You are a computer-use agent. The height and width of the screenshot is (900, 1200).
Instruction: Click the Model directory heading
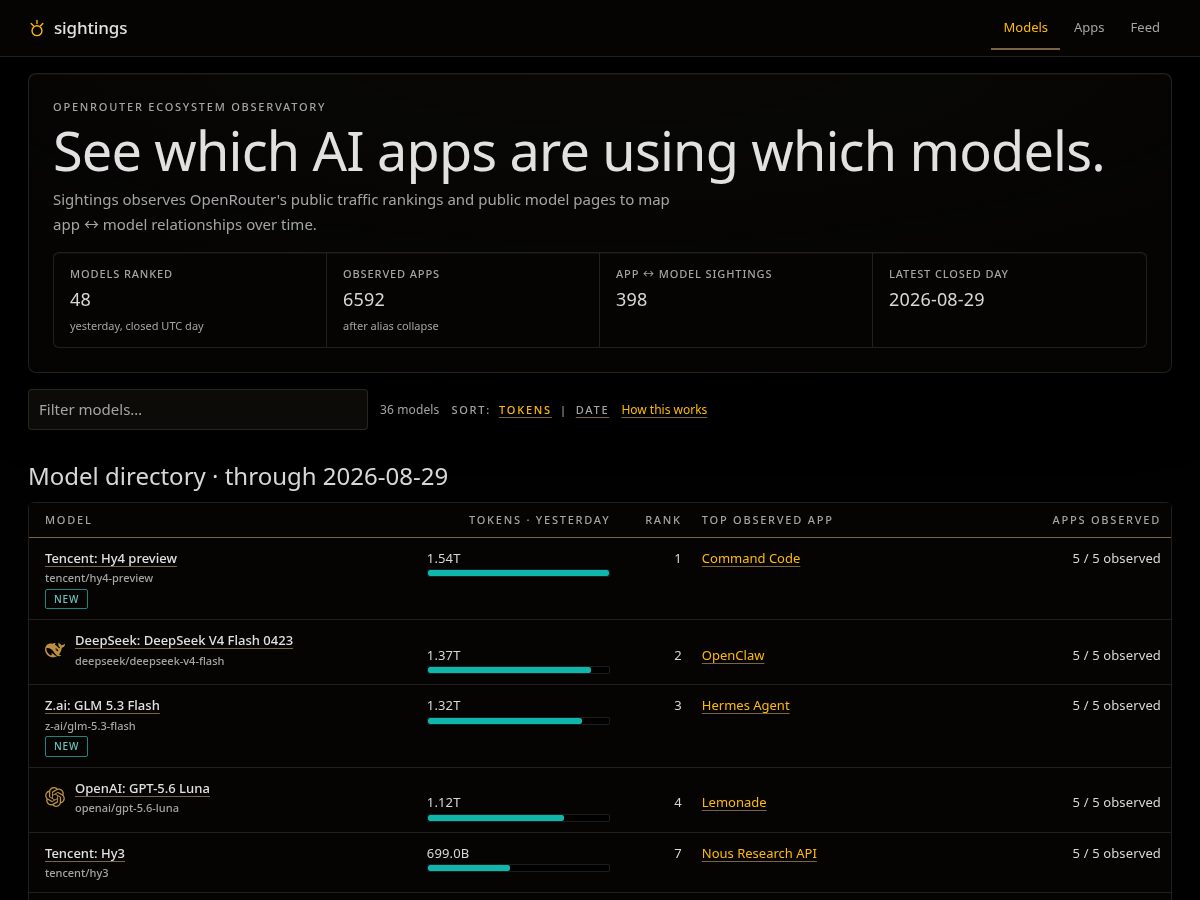point(238,477)
